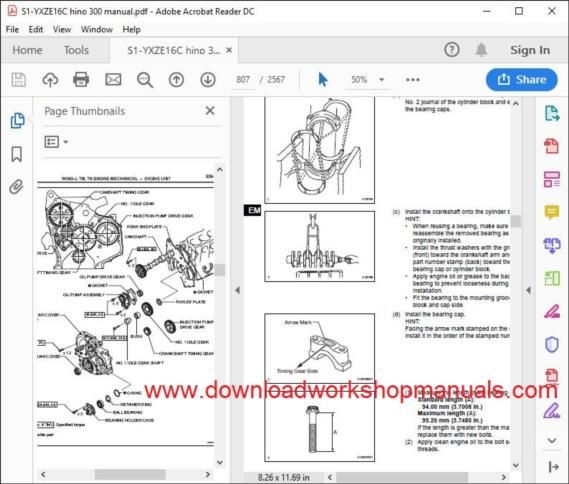Click the Save file icon
The width and height of the screenshot is (569, 484).
pyautogui.click(x=19, y=79)
